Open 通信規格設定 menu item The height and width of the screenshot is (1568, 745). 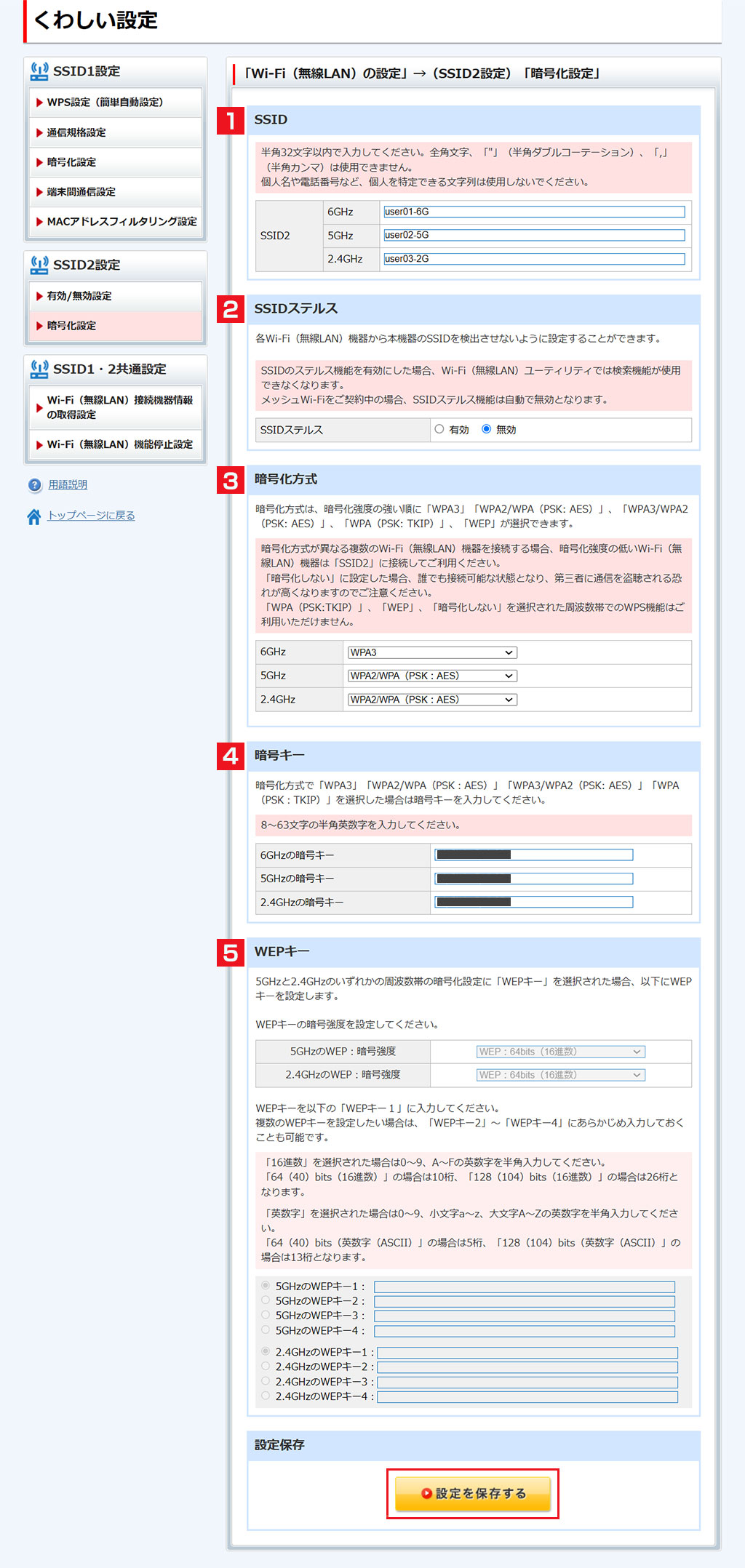click(116, 132)
